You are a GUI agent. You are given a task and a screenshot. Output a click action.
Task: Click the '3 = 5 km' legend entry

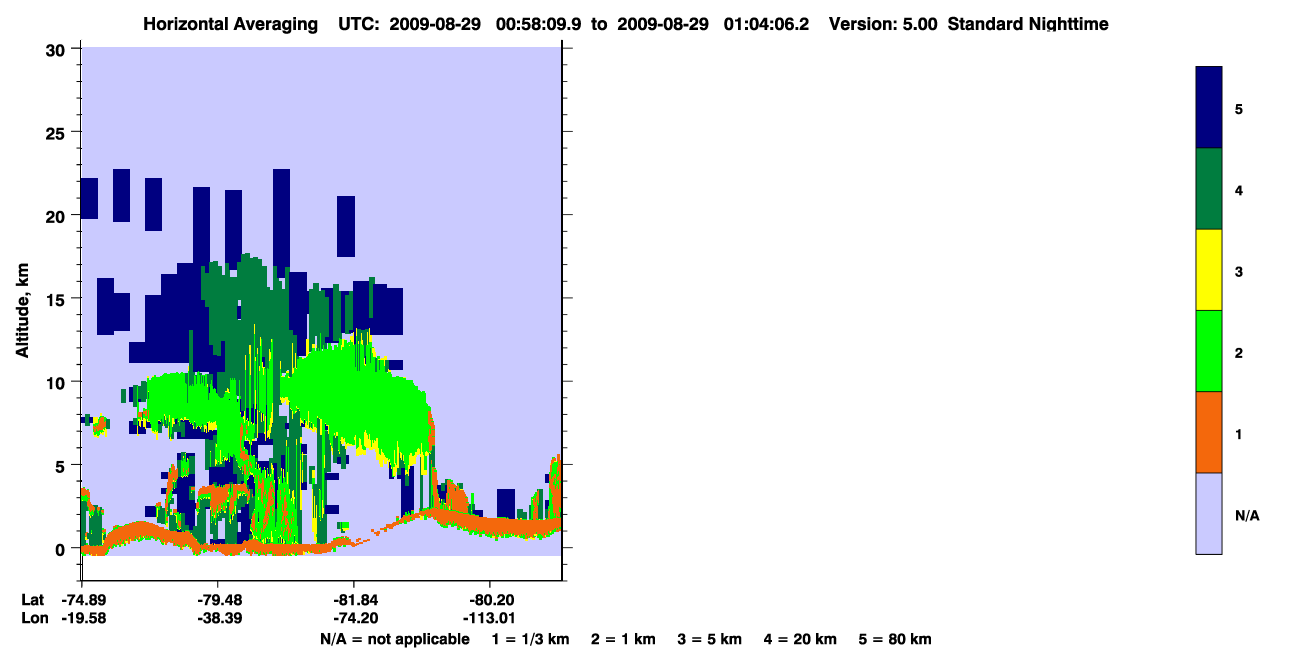click(x=710, y=639)
